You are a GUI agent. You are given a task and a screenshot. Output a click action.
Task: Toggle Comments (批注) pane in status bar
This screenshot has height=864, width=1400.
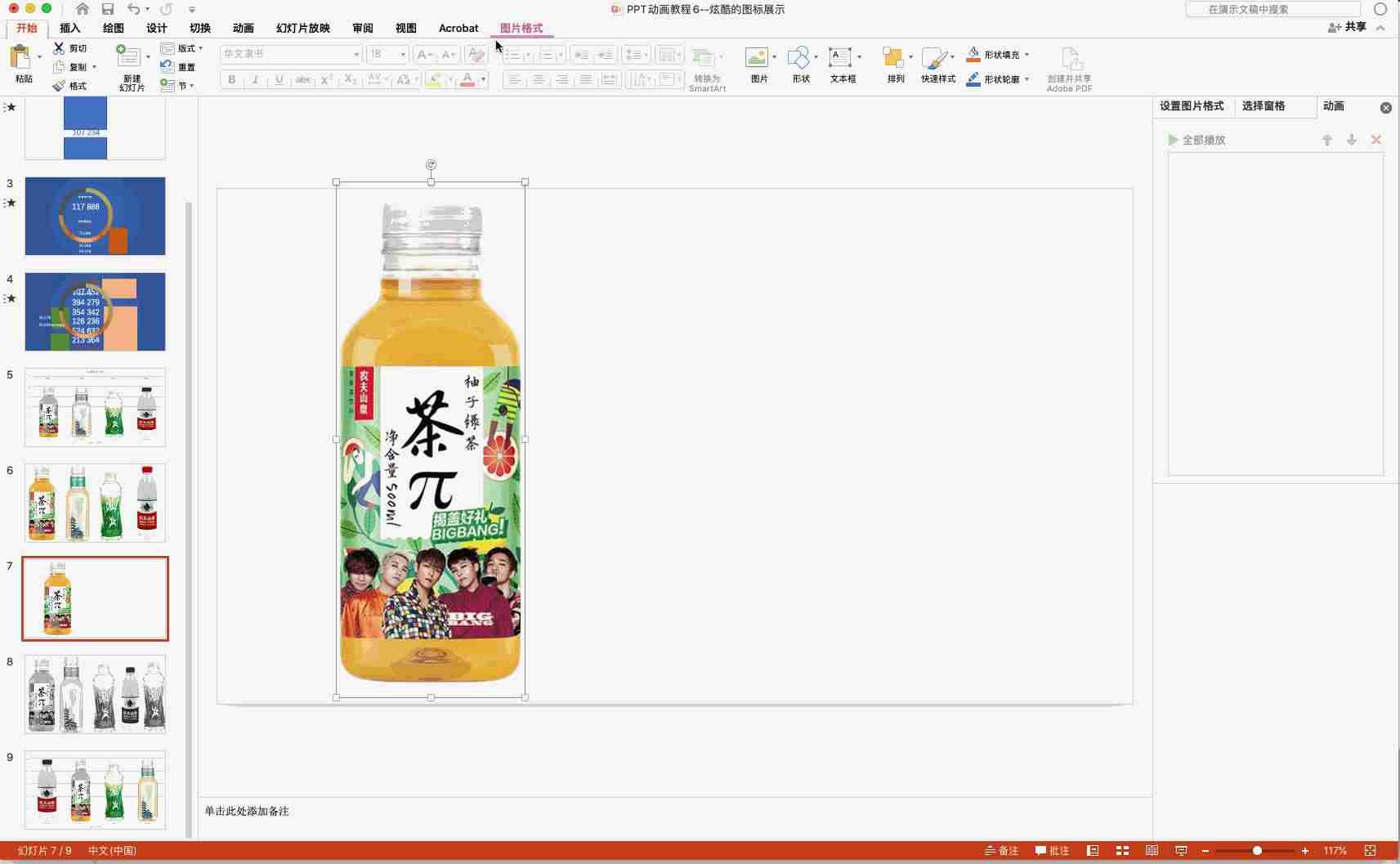coord(1052,851)
